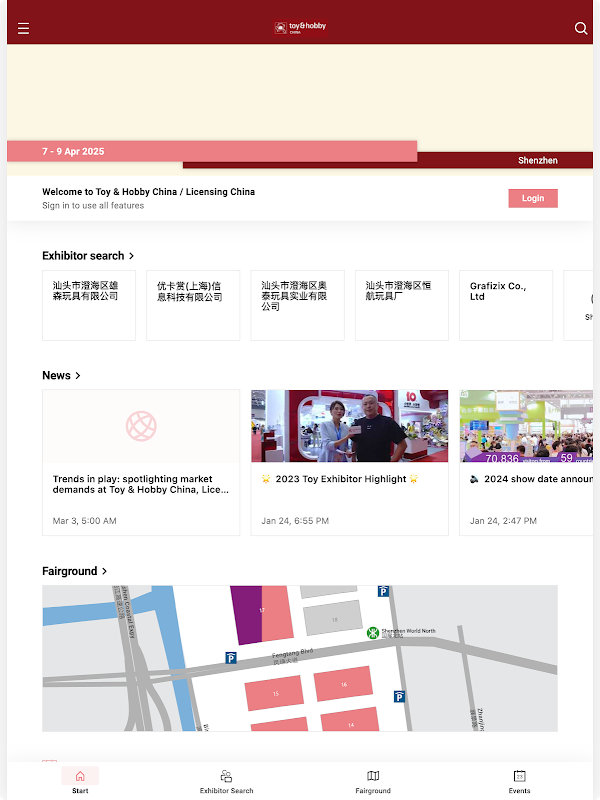Expand the Fairground chevron arrow
This screenshot has width=600, height=800.
[x=105, y=571]
